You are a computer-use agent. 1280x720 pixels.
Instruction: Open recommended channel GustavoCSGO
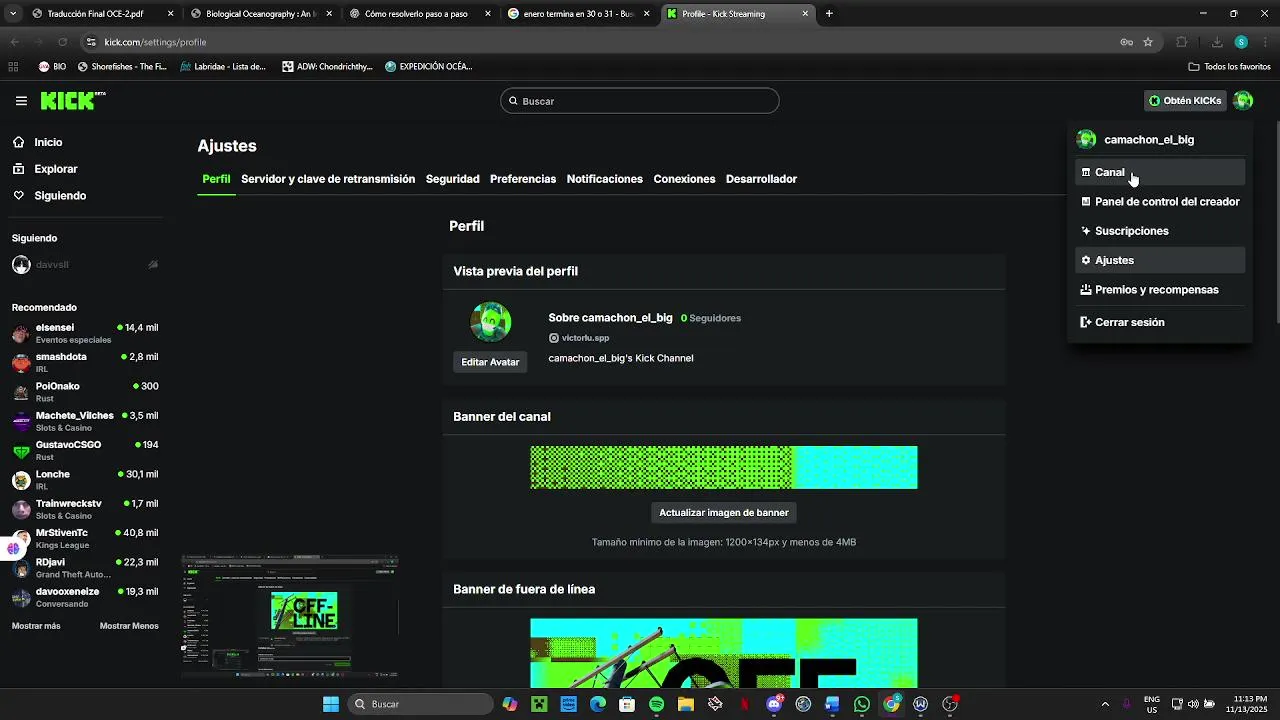(x=85, y=450)
